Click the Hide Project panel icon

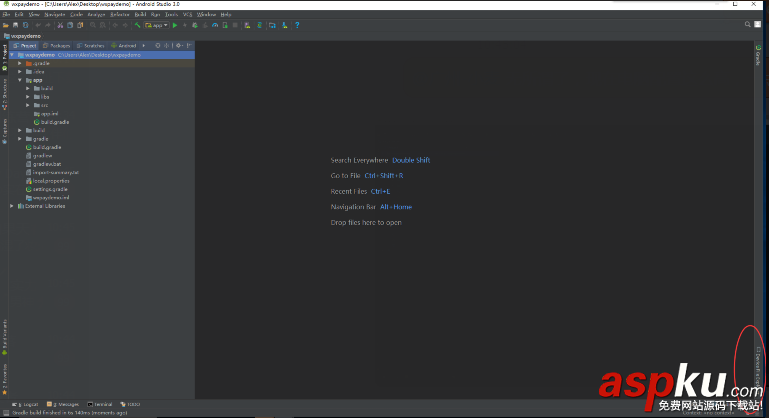(x=189, y=46)
